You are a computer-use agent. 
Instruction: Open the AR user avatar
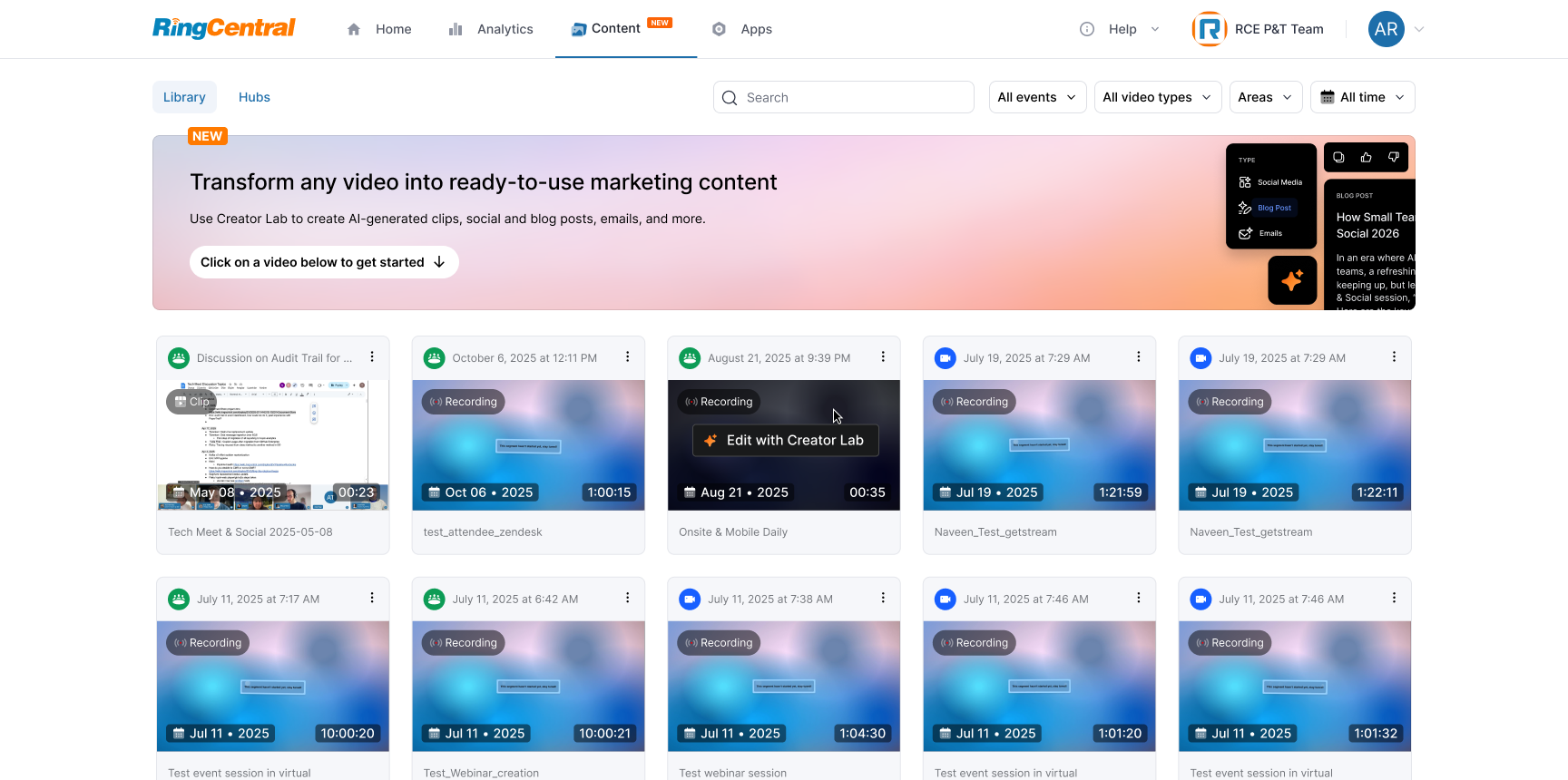(x=1386, y=29)
